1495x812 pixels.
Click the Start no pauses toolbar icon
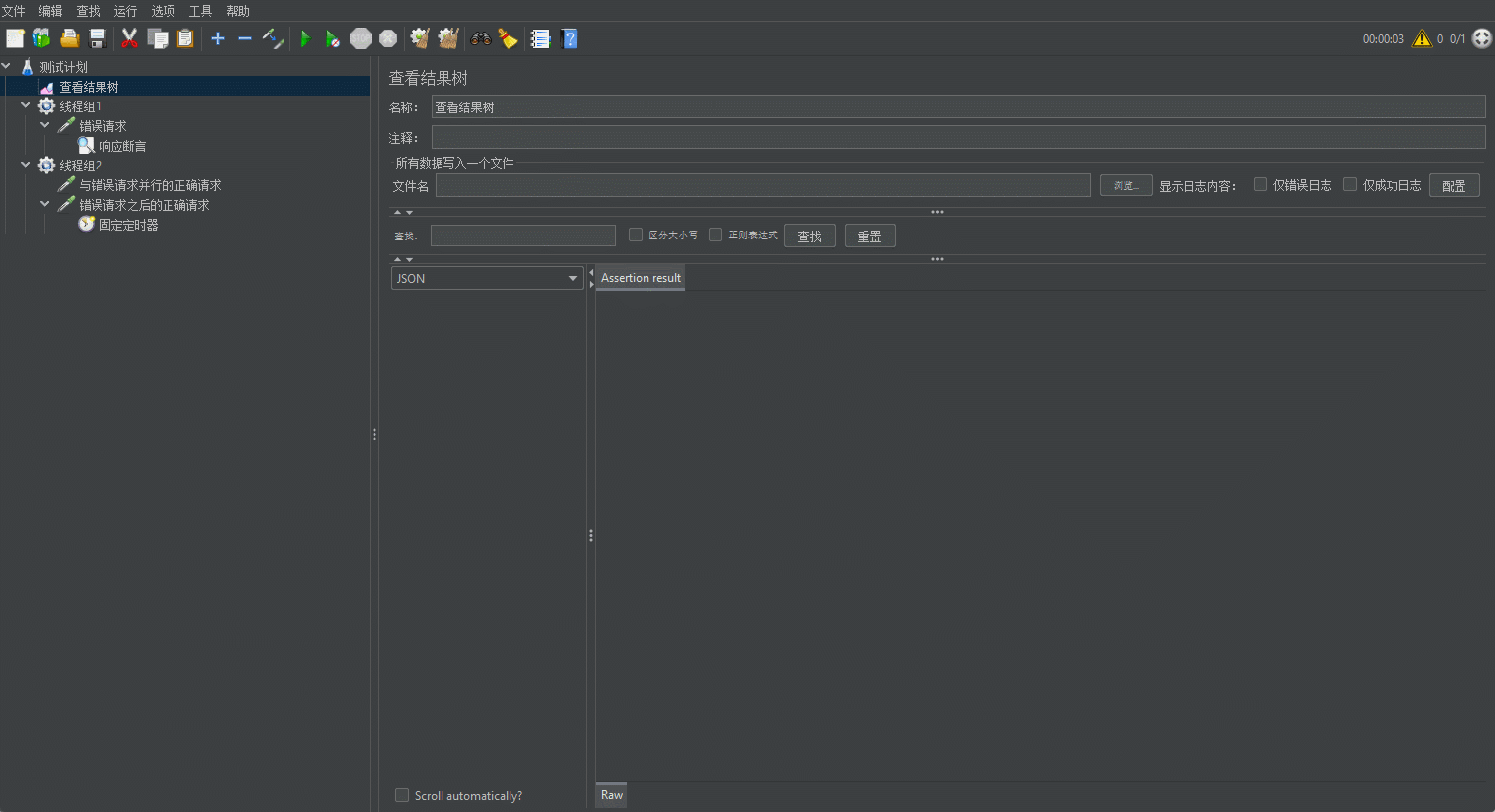click(x=333, y=39)
